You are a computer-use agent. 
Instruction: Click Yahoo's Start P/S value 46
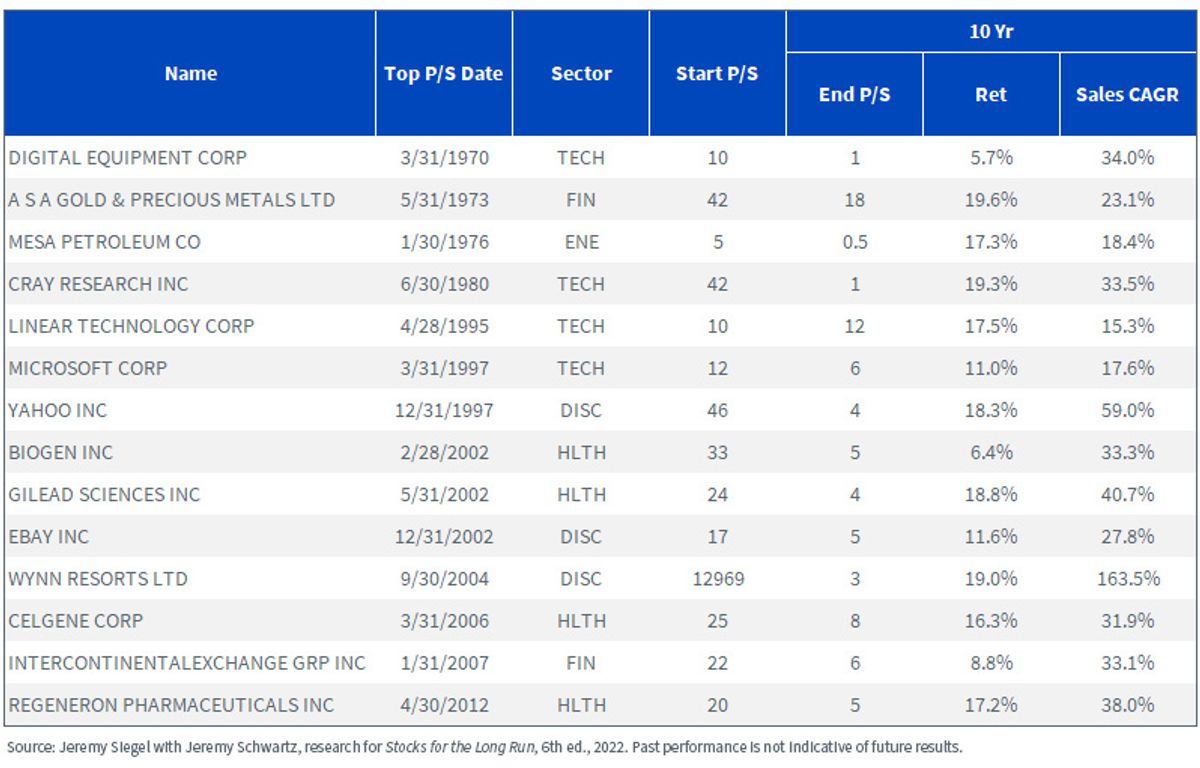[x=717, y=410]
